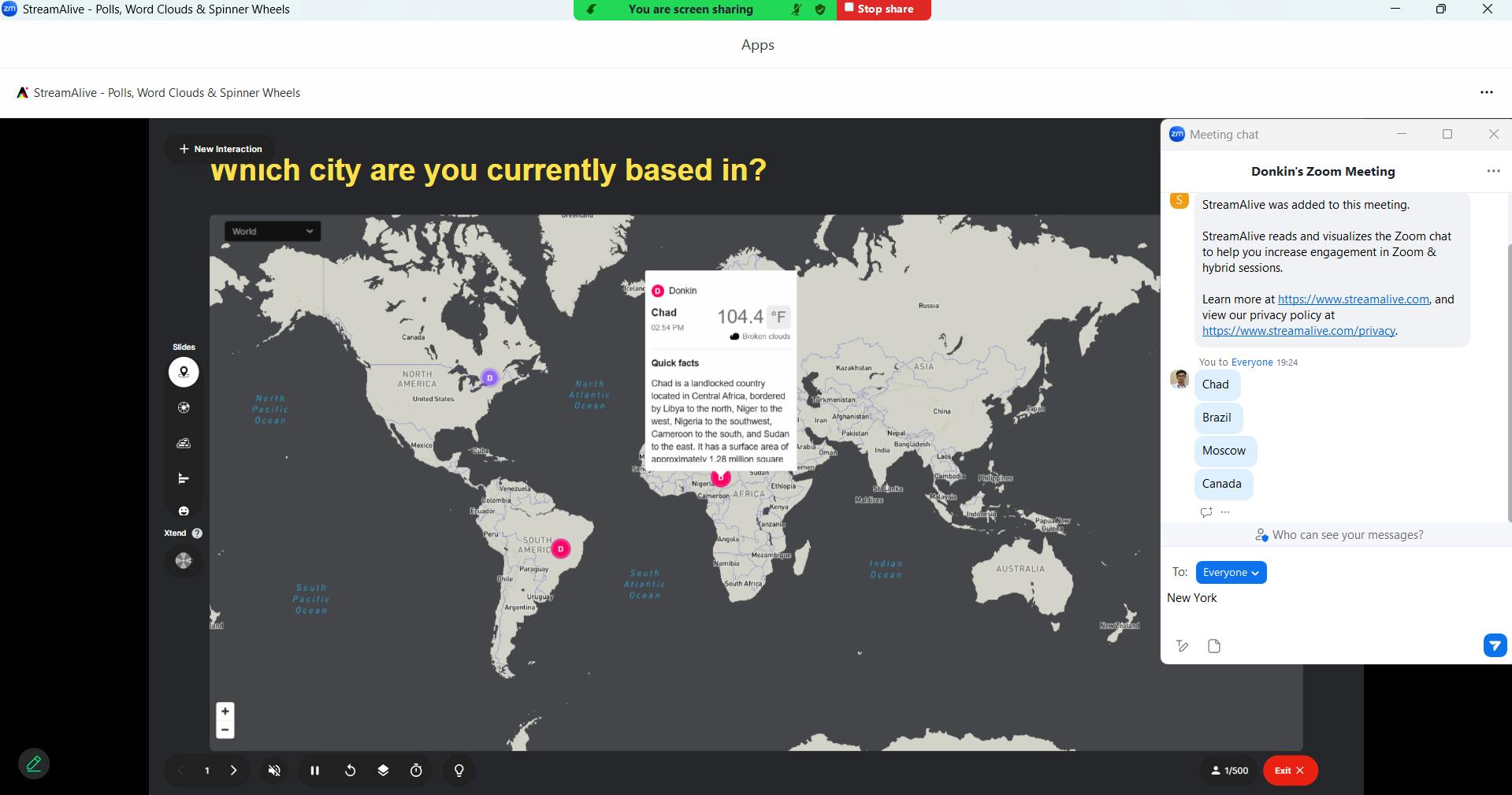Click Who can see your messages?
This screenshot has width=1512, height=795.
1339,535
